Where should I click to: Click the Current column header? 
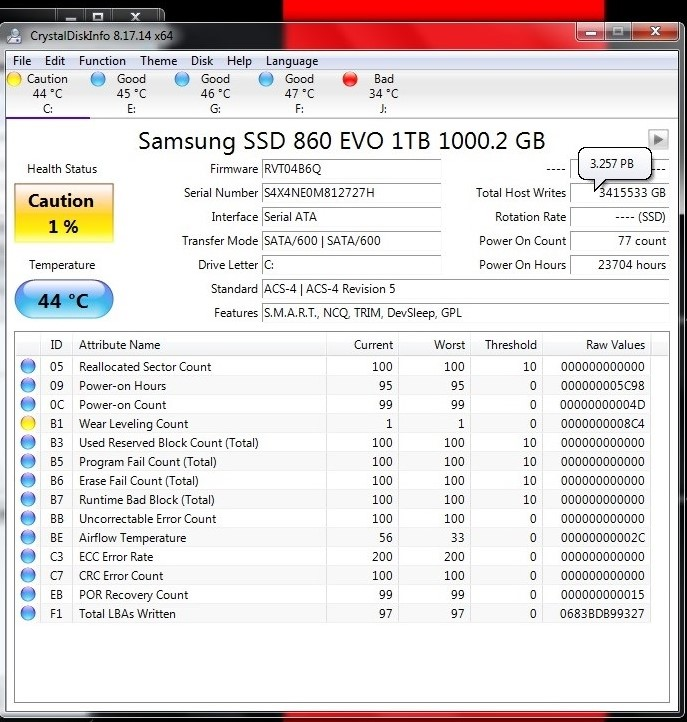[x=362, y=344]
